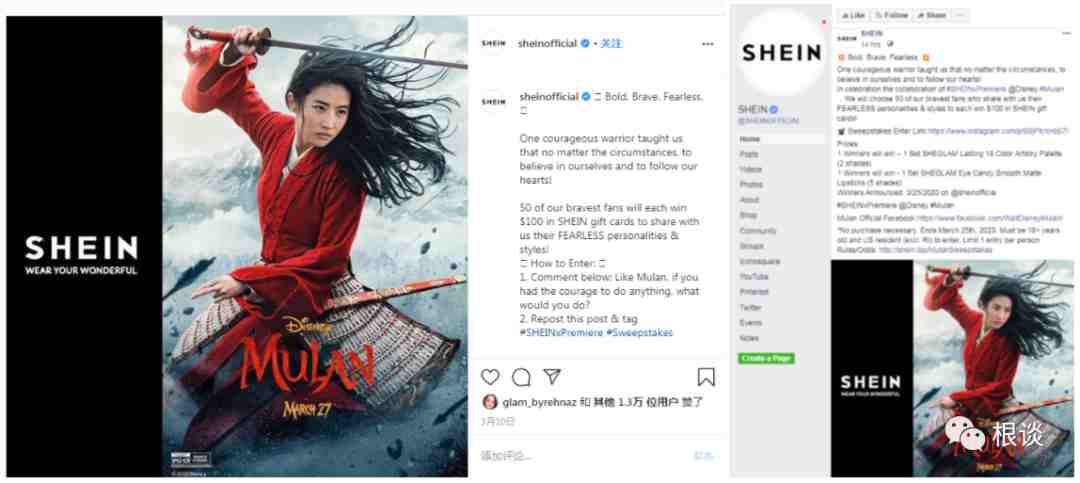Save the post with the bookmark icon

tap(706, 377)
